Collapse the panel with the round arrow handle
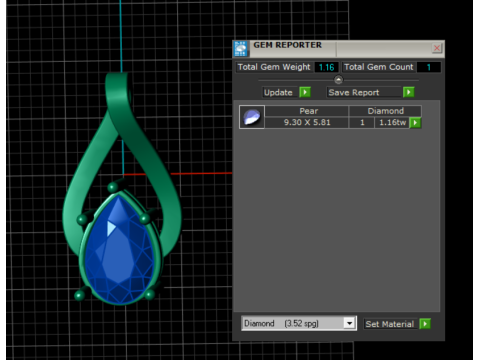480x360 pixels. [x=338, y=80]
